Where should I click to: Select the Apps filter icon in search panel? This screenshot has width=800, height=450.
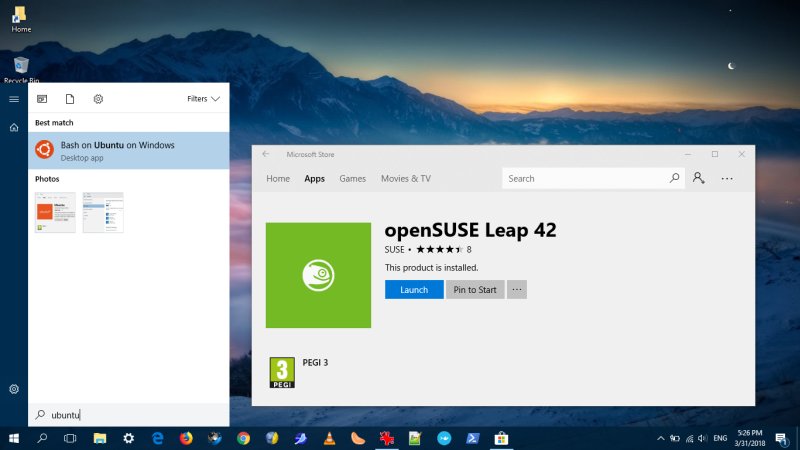pyautogui.click(x=42, y=99)
